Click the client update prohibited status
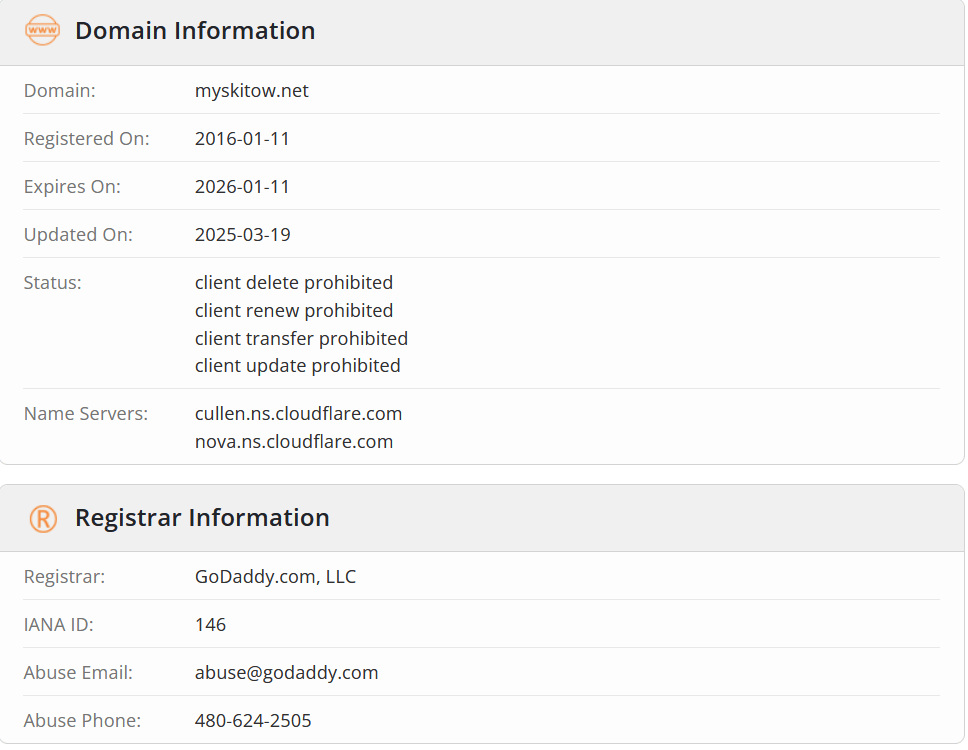The height and width of the screenshot is (750, 968). click(x=297, y=366)
